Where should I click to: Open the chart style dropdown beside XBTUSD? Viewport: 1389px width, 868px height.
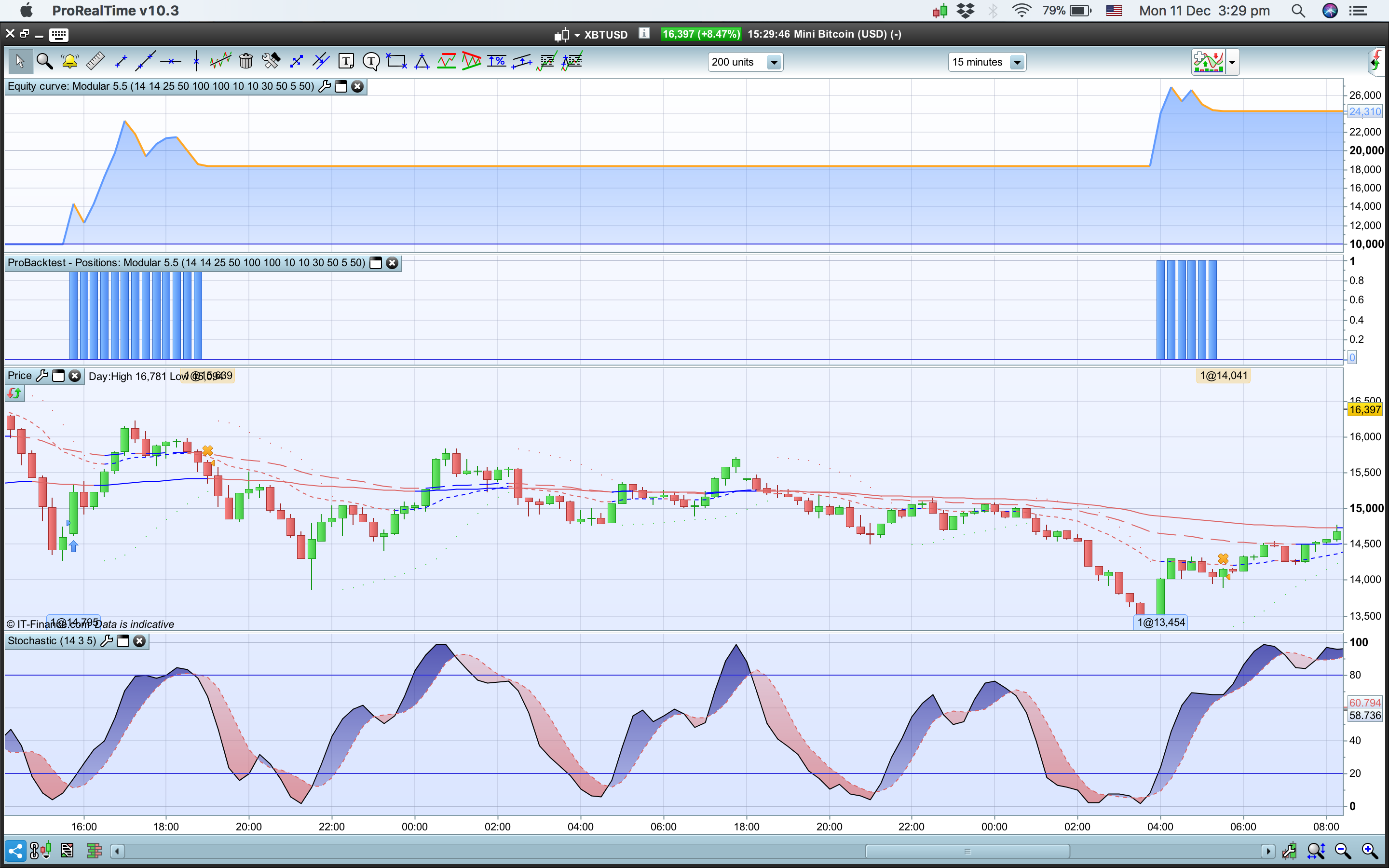coord(577,35)
